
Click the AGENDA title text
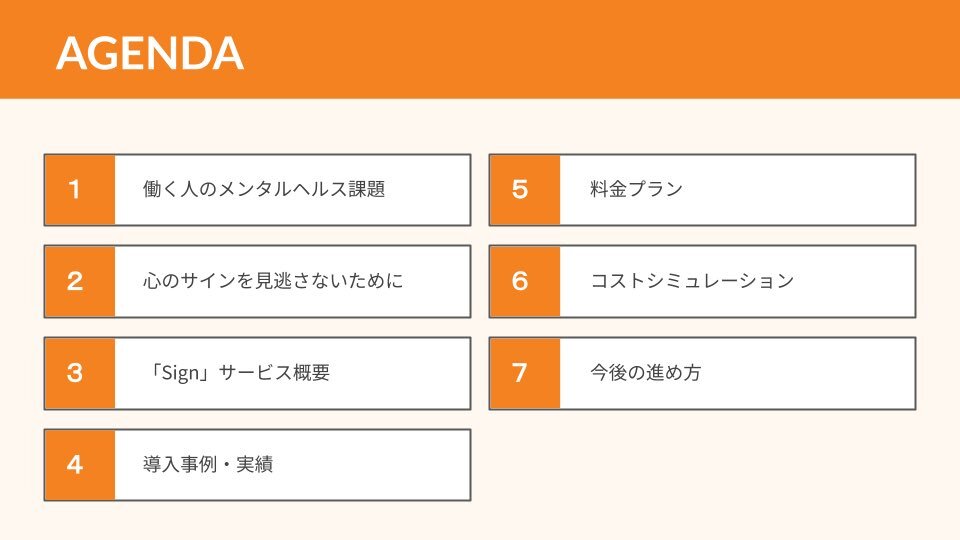150,53
